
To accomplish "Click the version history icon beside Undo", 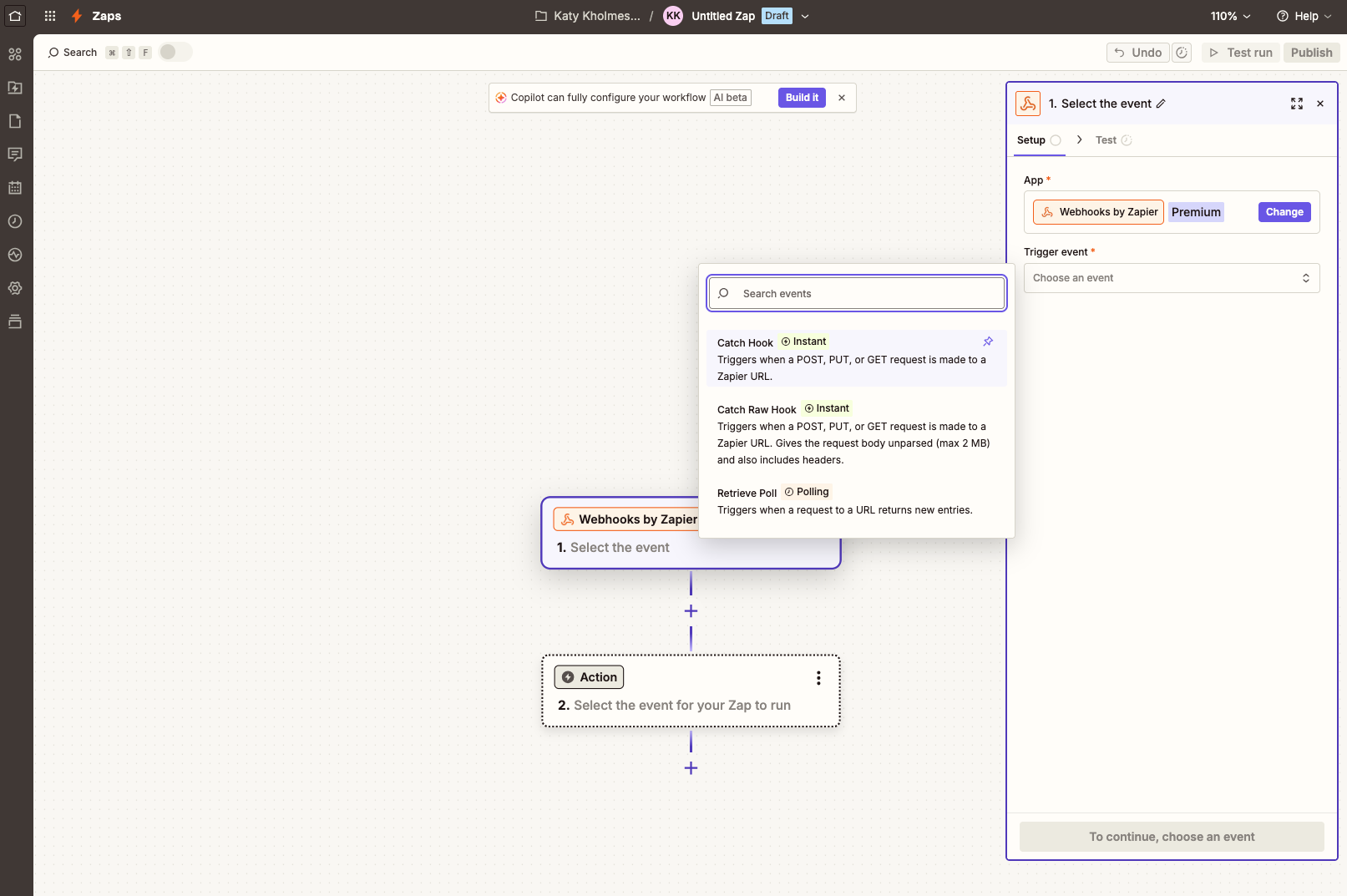I will pos(1182,53).
